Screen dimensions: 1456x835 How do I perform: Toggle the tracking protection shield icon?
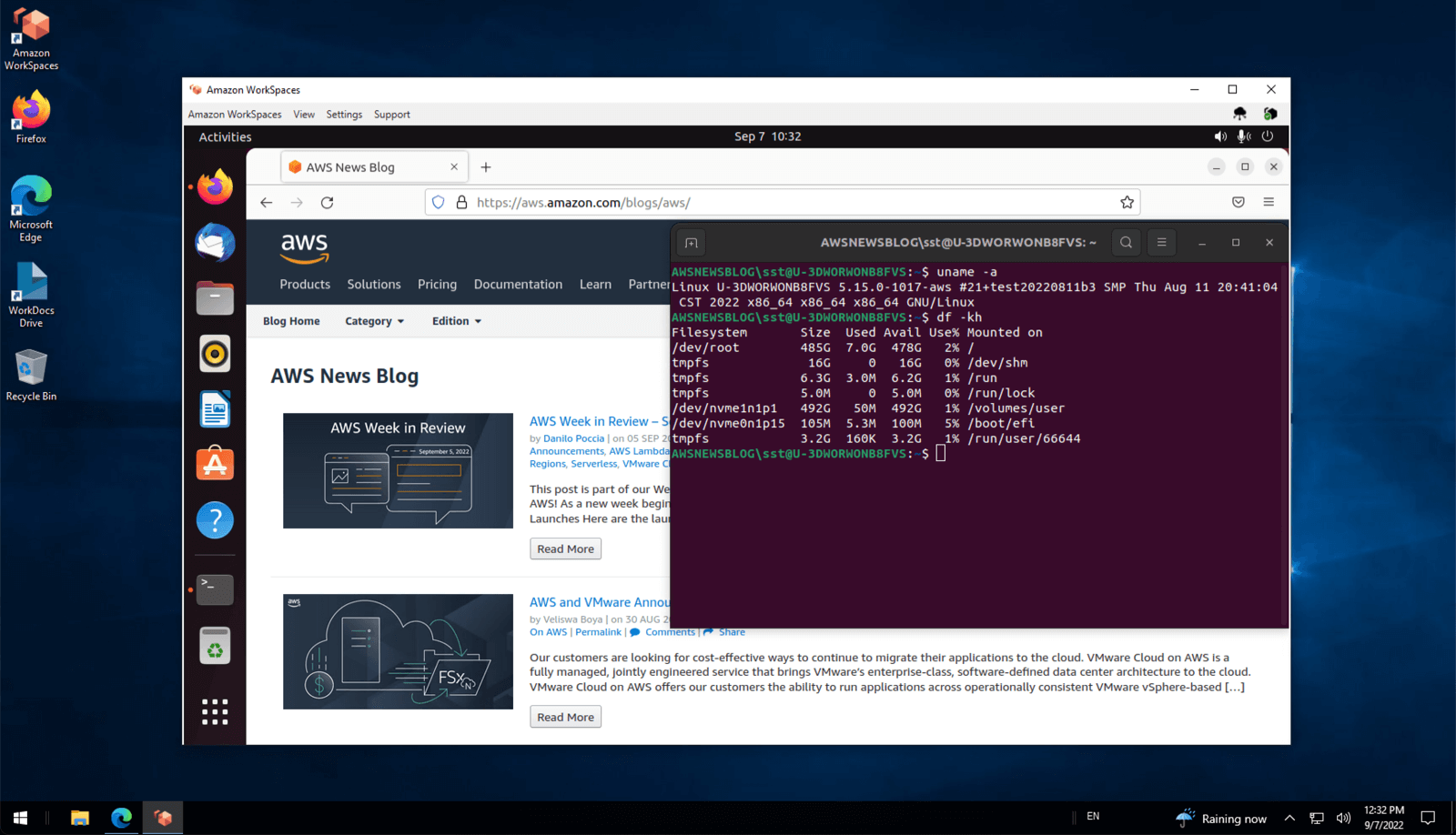(x=439, y=202)
